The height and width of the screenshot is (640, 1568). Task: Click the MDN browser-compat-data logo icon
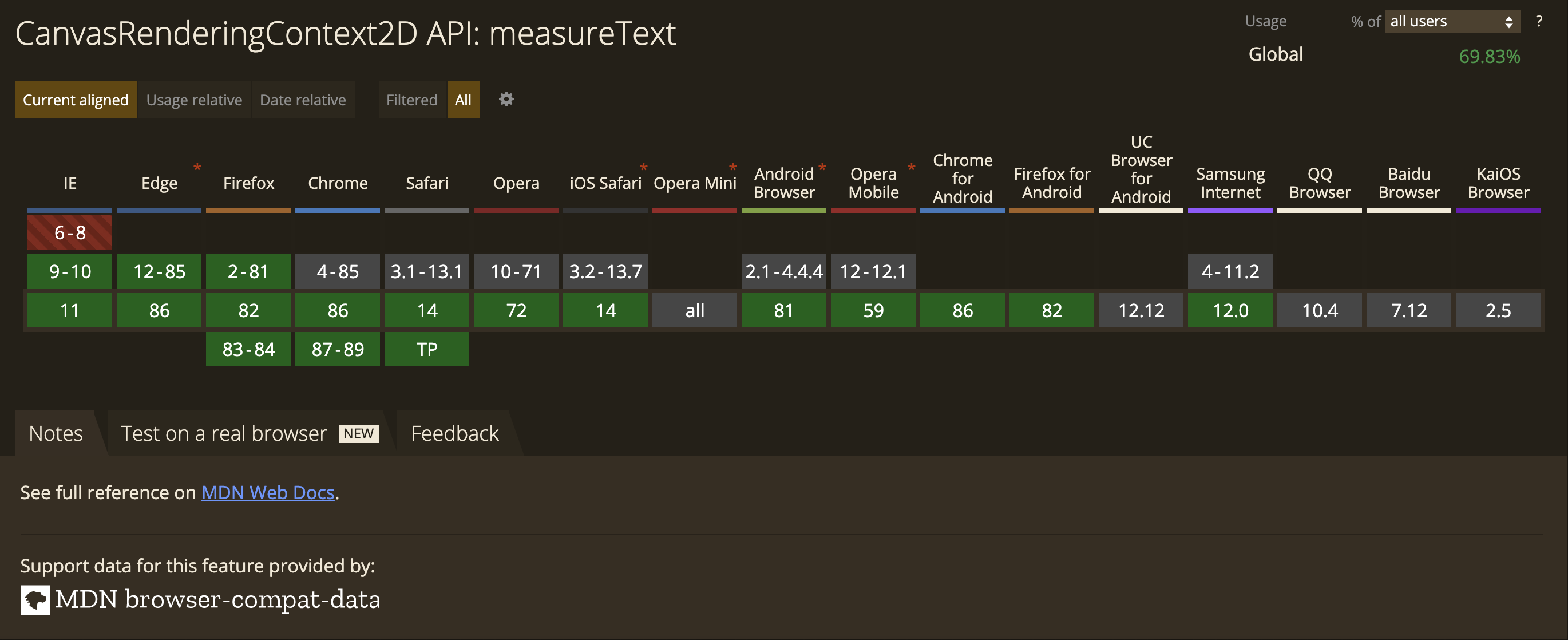tap(35, 600)
